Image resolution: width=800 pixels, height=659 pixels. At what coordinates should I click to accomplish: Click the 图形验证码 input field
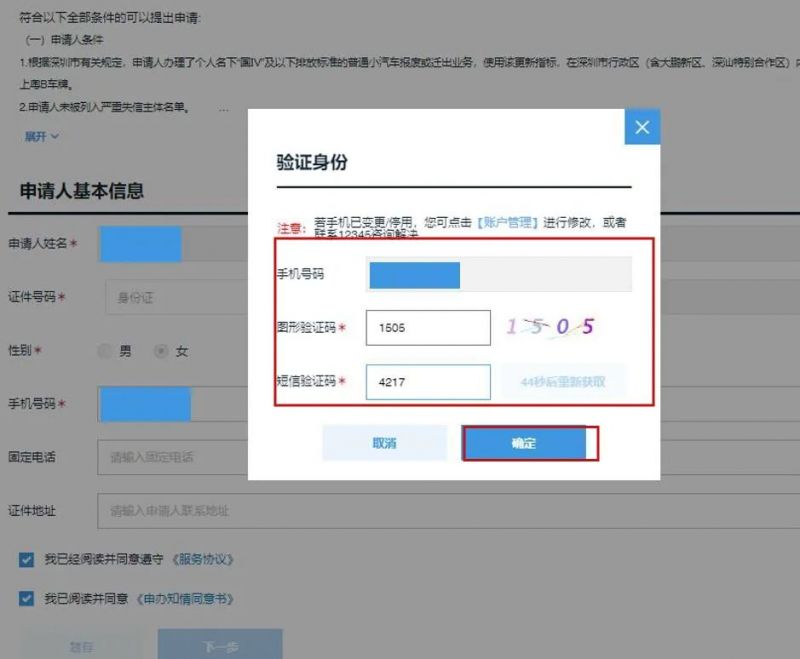(x=428, y=327)
